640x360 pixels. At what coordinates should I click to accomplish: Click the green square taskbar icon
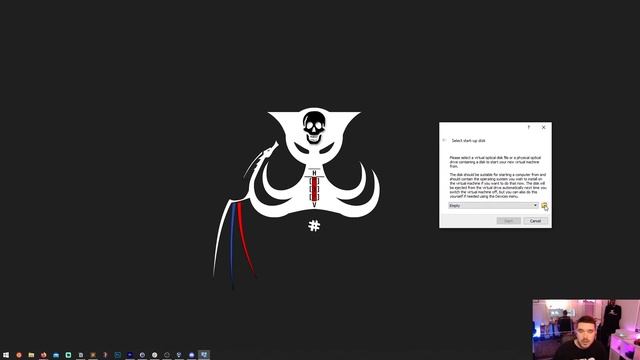(68, 355)
